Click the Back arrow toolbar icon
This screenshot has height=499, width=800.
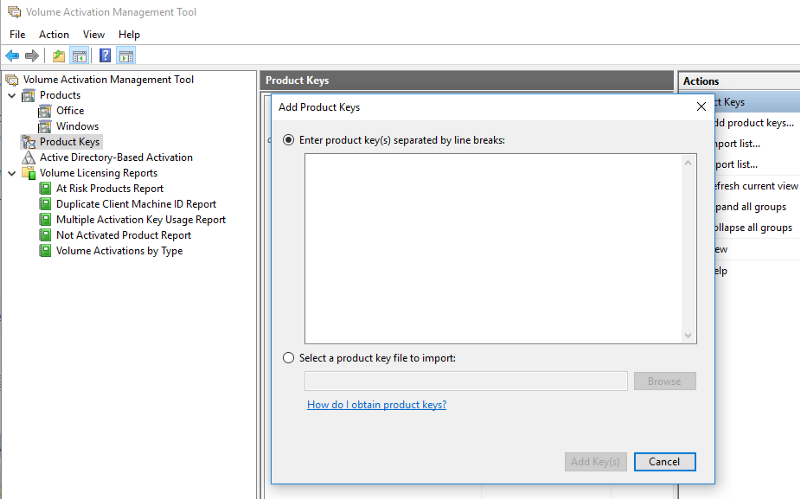12,56
